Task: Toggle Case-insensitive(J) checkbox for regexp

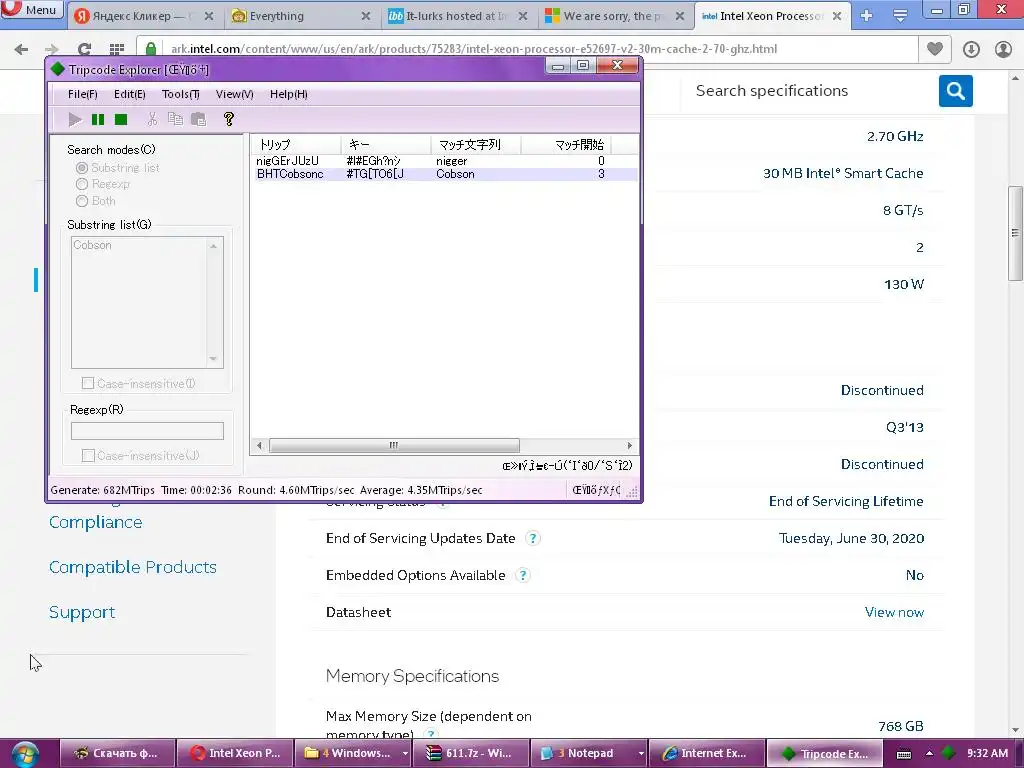Action: [88, 455]
